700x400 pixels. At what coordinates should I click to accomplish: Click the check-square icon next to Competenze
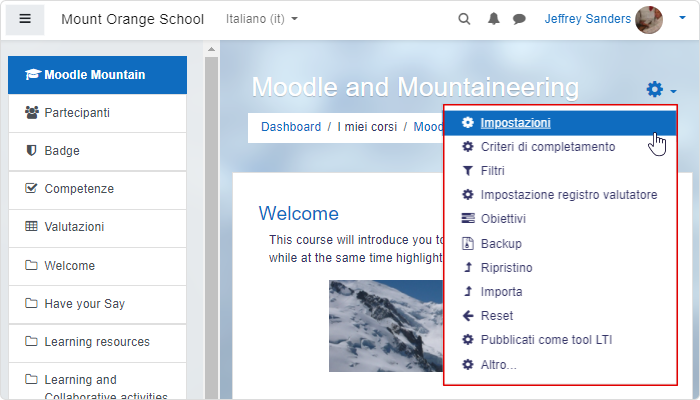[31, 188]
